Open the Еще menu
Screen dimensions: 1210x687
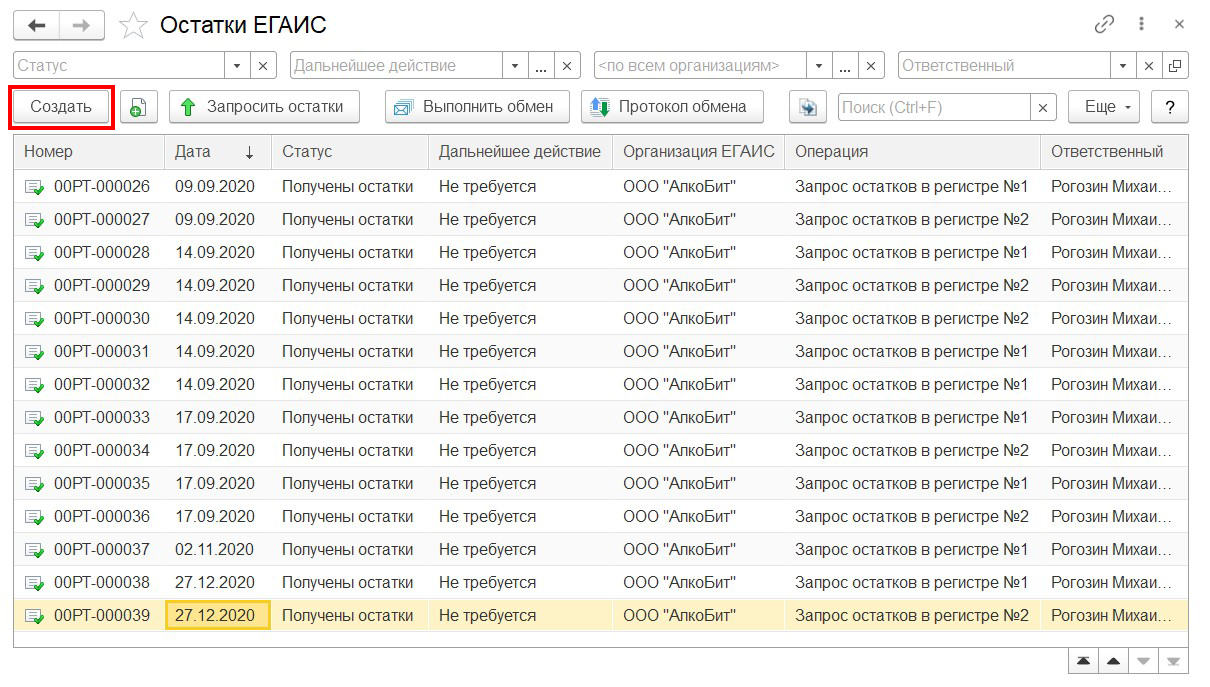pyautogui.click(x=1104, y=107)
